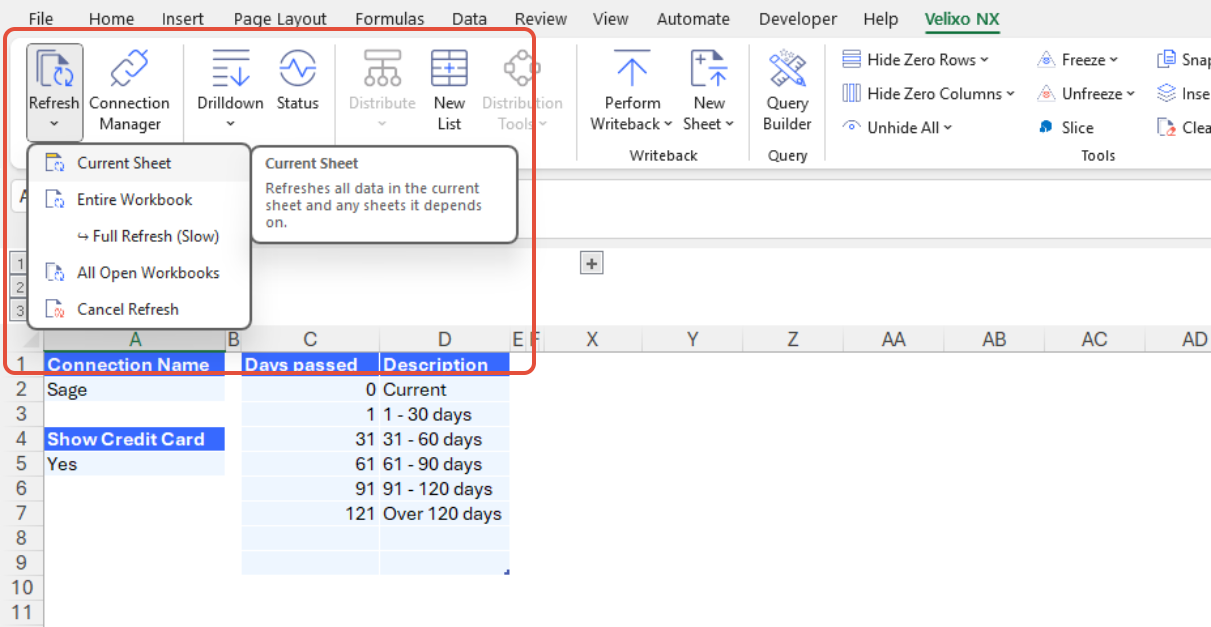Expand the Drilldown dropdown arrow
1211x627 pixels.
click(230, 125)
